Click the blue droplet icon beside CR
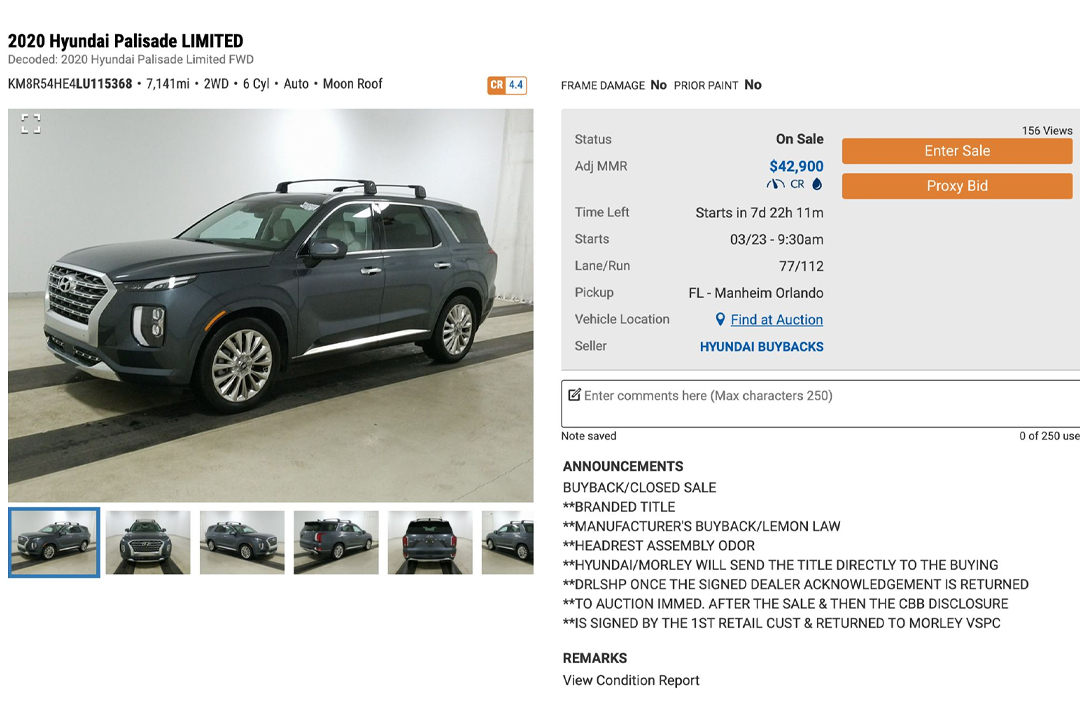1080x720 pixels. [817, 184]
